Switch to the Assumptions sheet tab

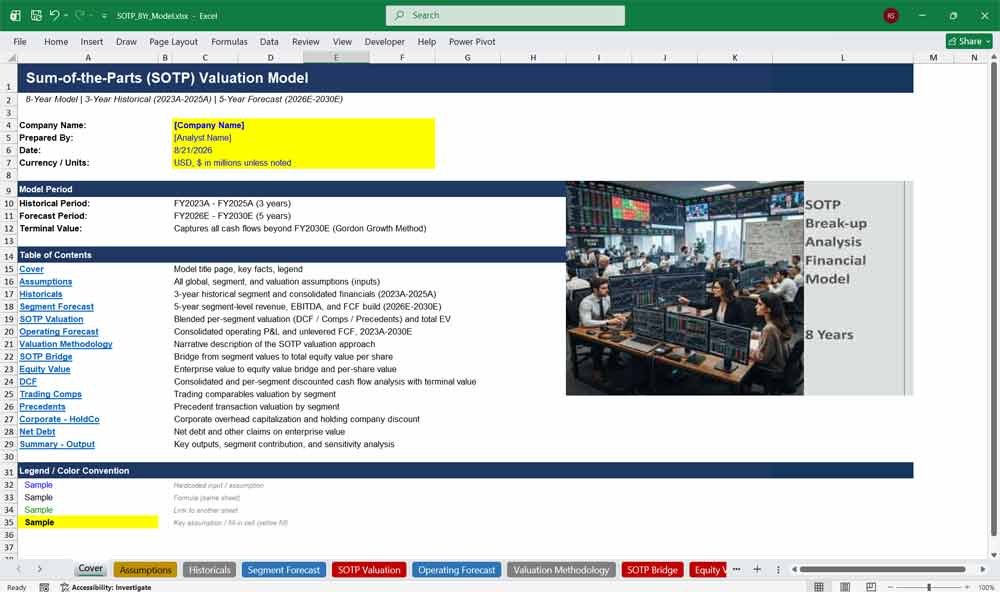[146, 570]
